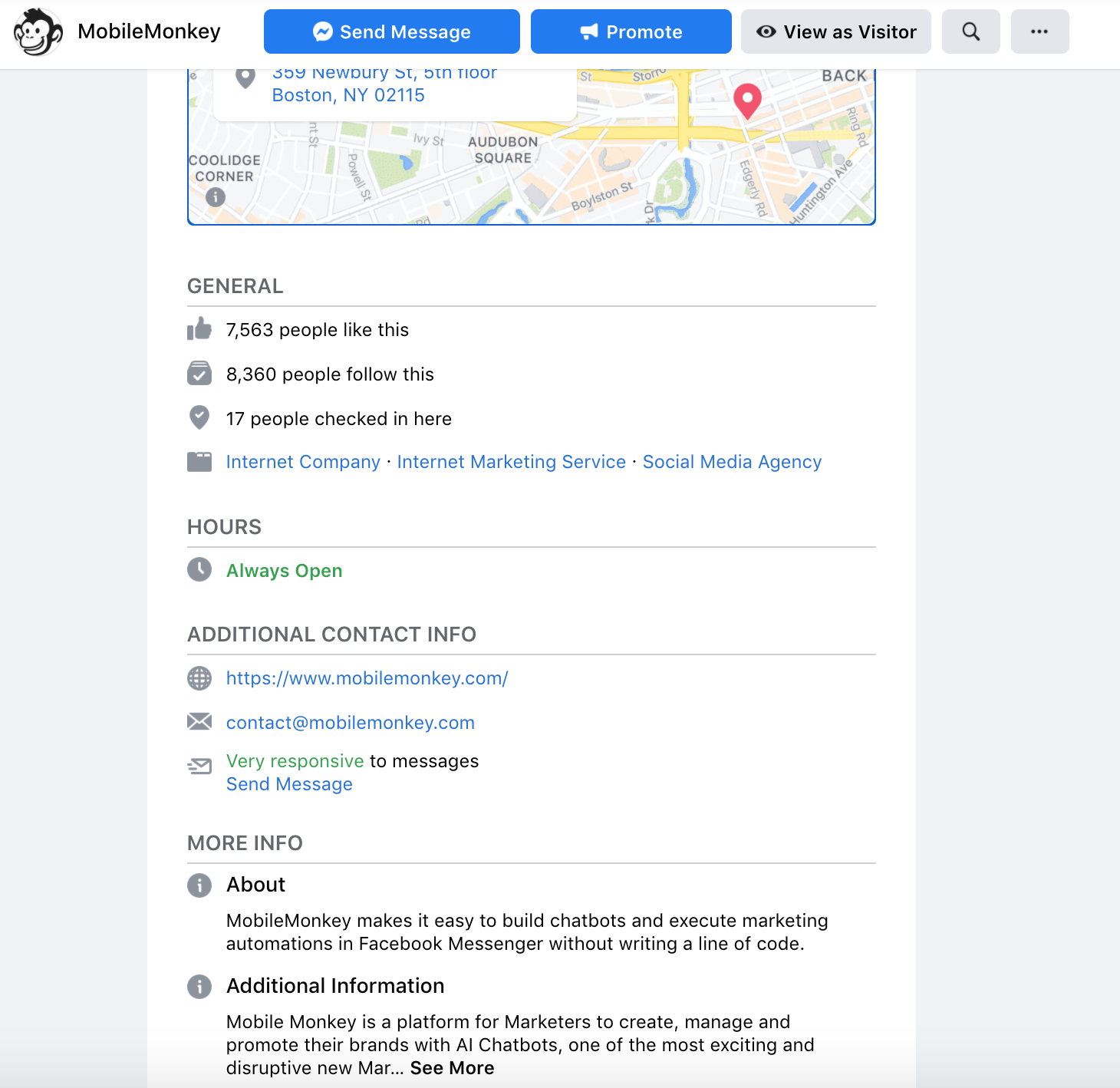Click the check-in location badge icon

199,417
